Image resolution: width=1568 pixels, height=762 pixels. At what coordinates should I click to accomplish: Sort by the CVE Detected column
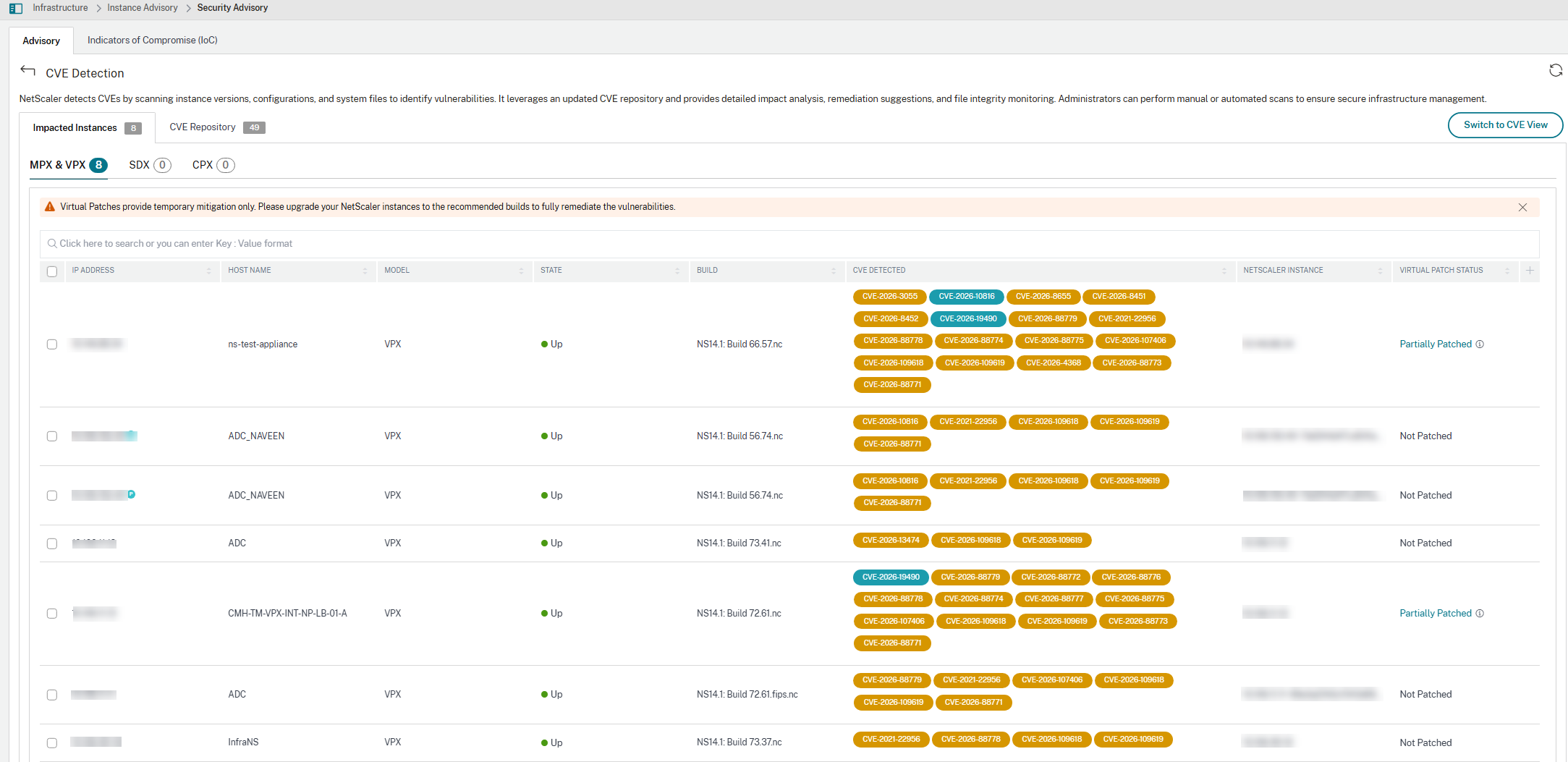pos(1224,271)
